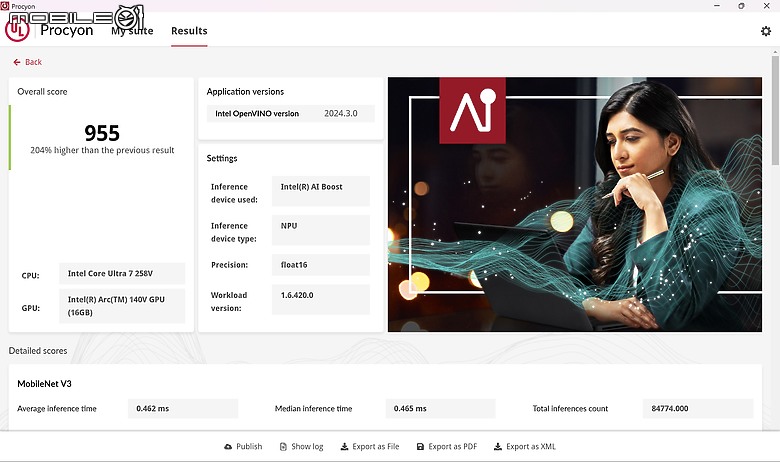The width and height of the screenshot is (780, 462).
Task: Click the MobileNet V3 heading
Action: click(44, 384)
